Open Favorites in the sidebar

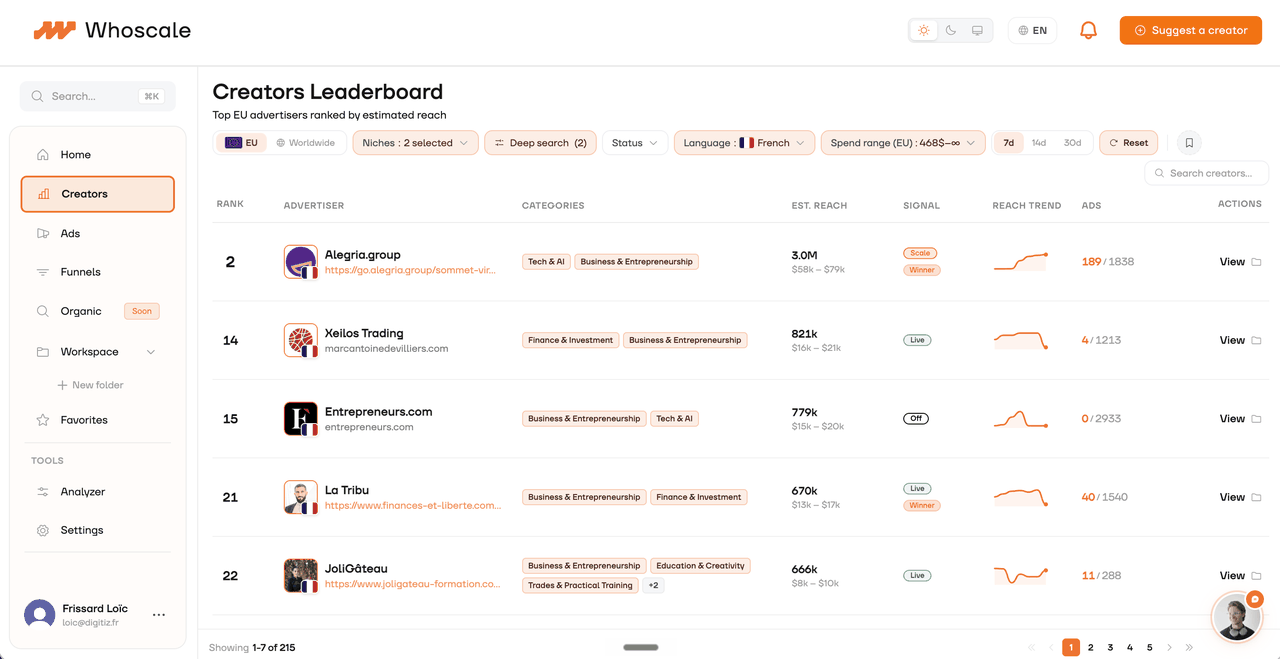[x=98, y=420]
